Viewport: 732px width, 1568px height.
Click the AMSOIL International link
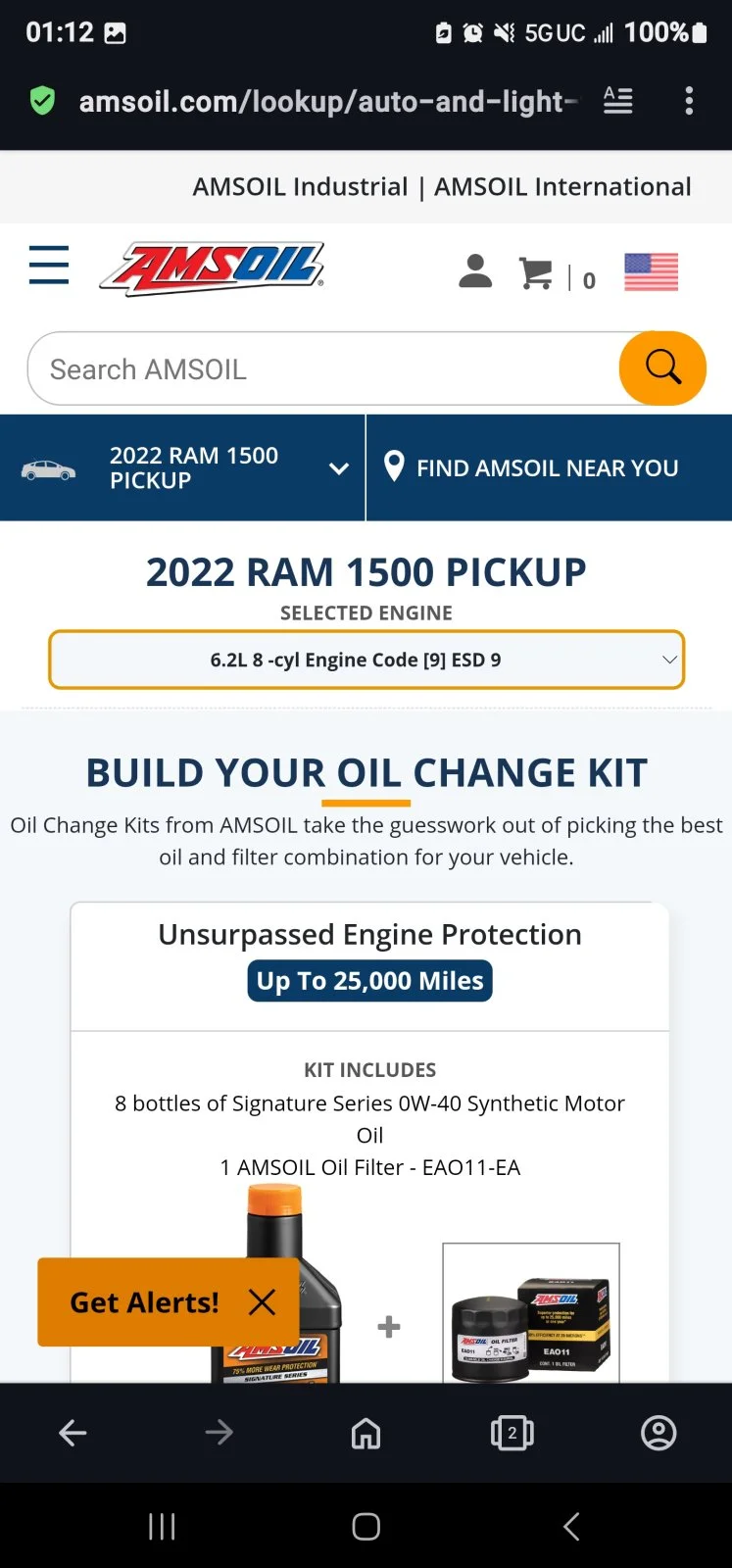562,186
